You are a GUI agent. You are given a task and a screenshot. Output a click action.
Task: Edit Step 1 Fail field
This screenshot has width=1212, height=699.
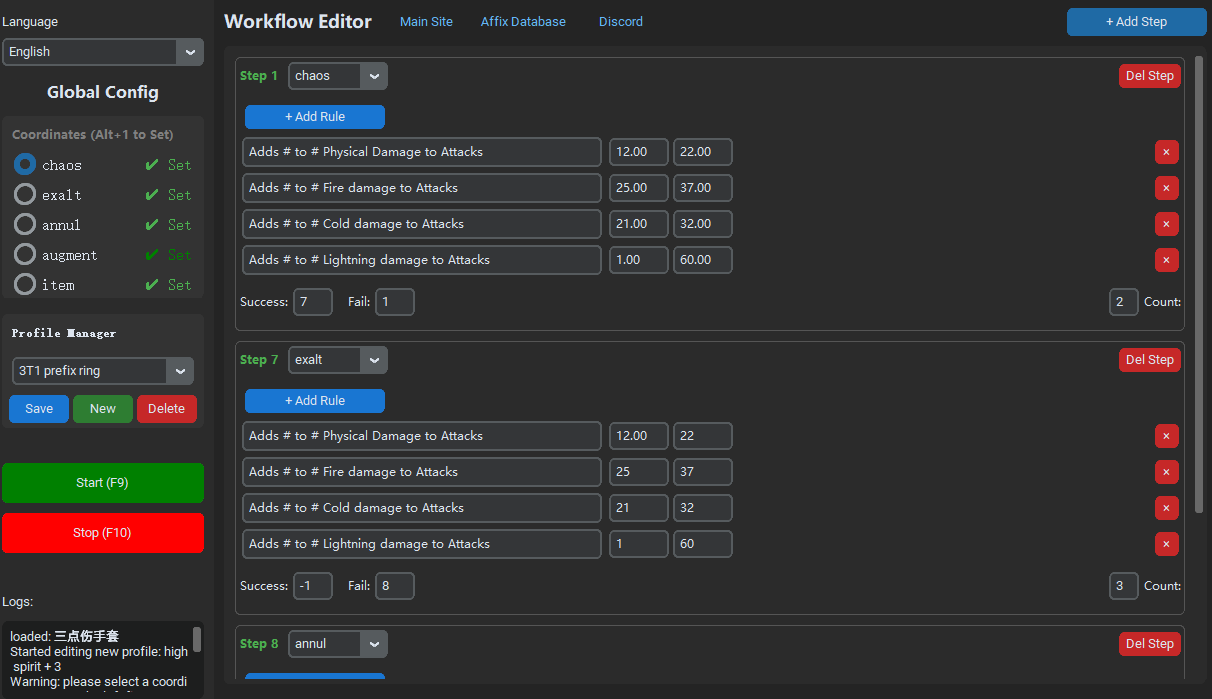(x=395, y=302)
